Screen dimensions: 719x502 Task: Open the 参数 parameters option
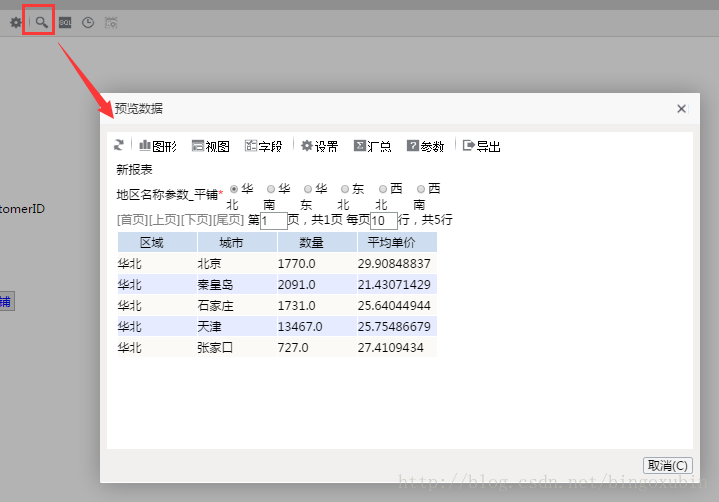426,146
